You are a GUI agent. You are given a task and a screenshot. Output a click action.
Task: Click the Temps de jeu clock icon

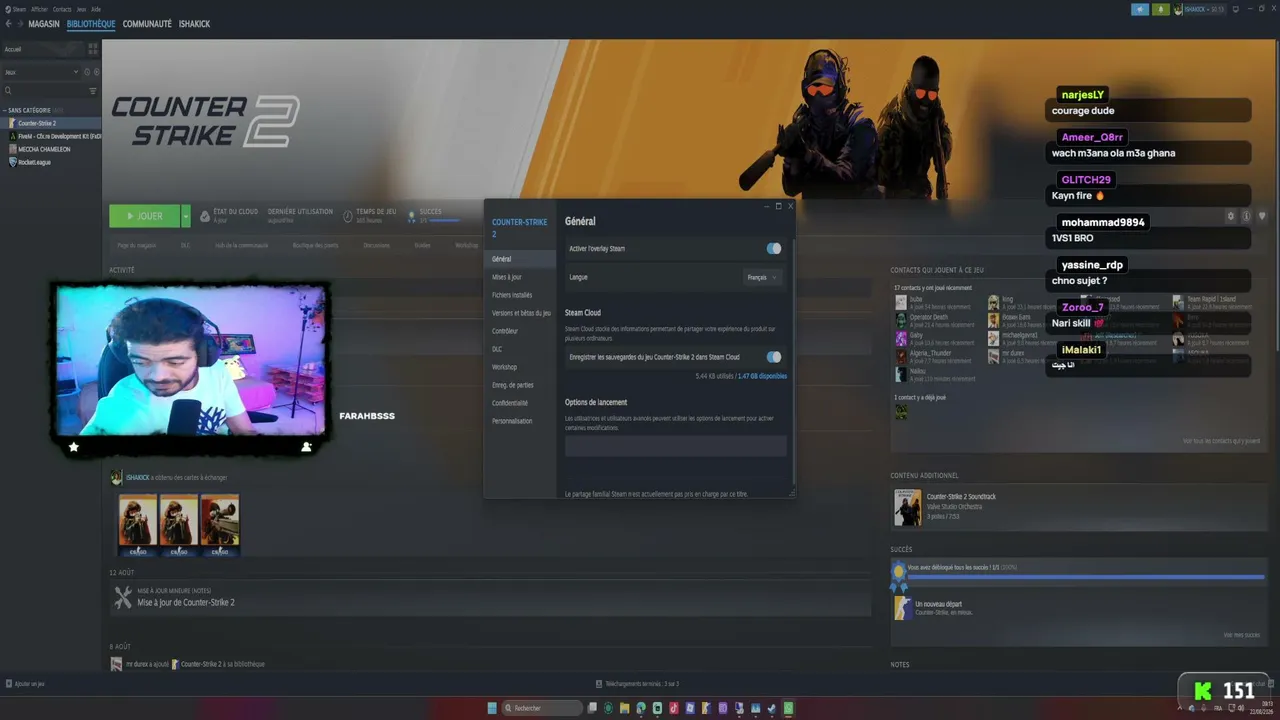348,216
